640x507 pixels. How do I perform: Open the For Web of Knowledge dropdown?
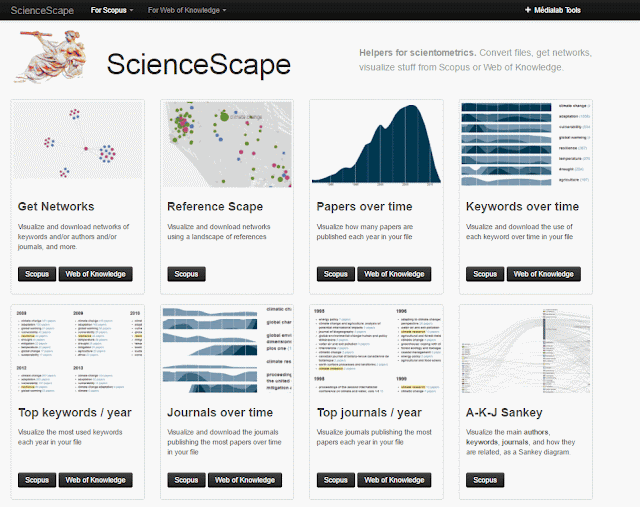(187, 10)
